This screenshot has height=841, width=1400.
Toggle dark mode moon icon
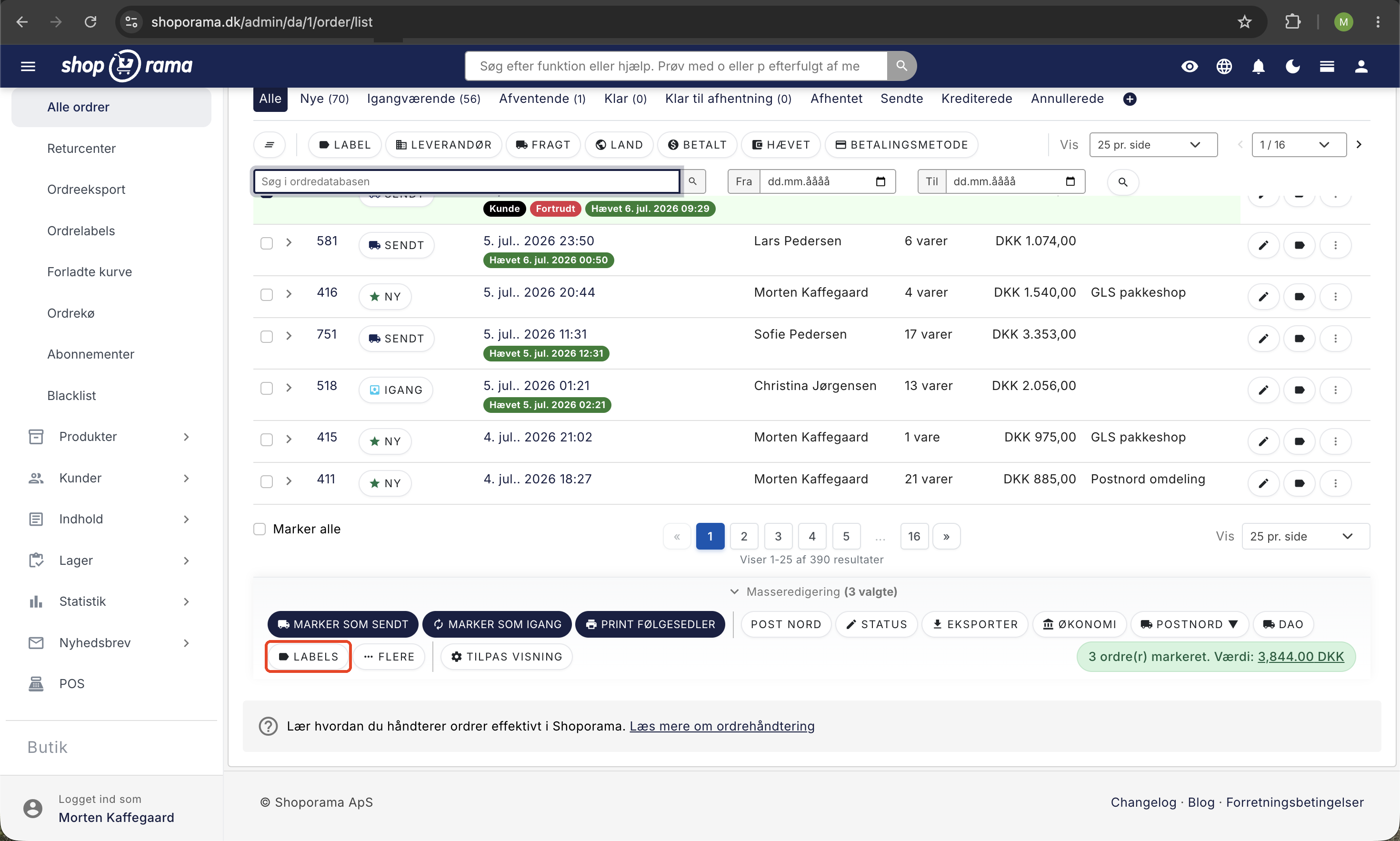pyautogui.click(x=1292, y=66)
